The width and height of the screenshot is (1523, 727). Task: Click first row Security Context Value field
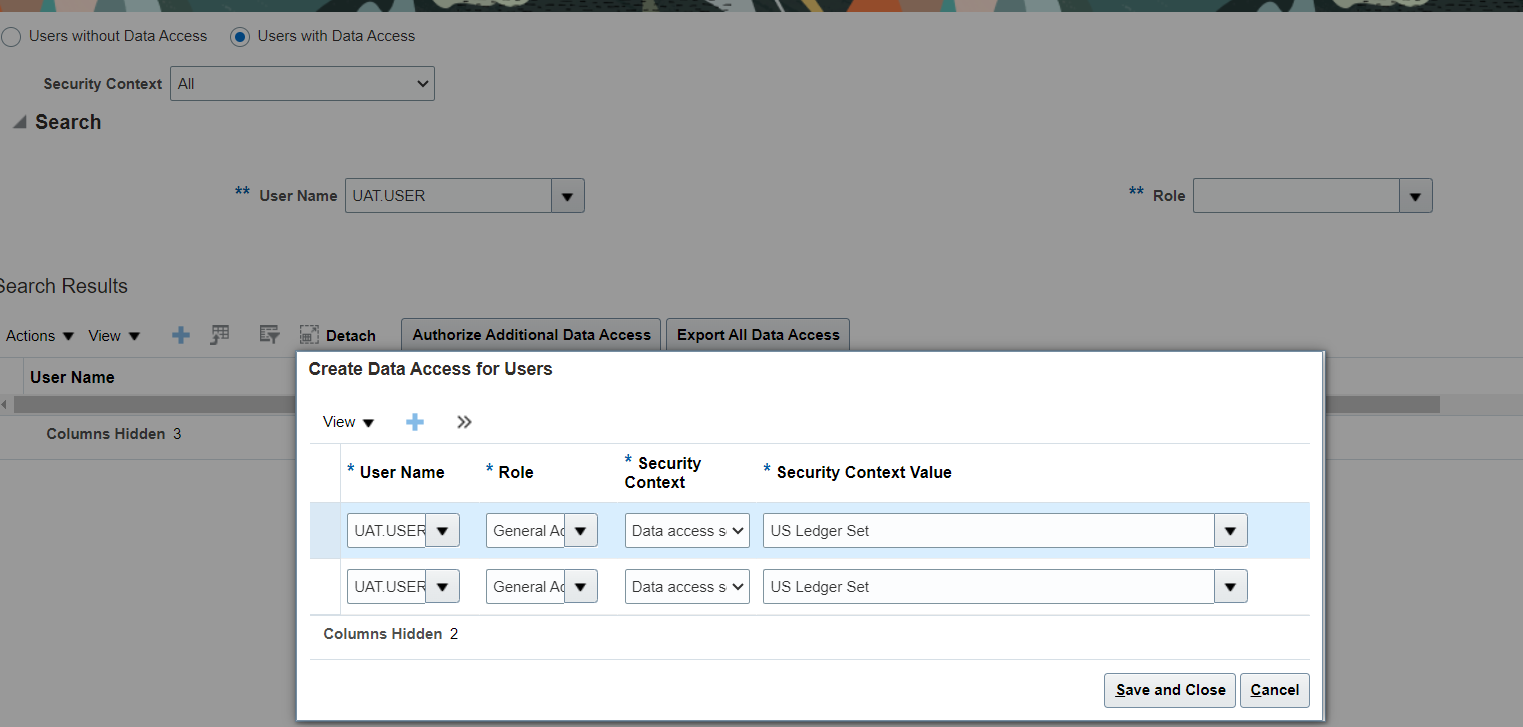pyautogui.click(x=987, y=531)
